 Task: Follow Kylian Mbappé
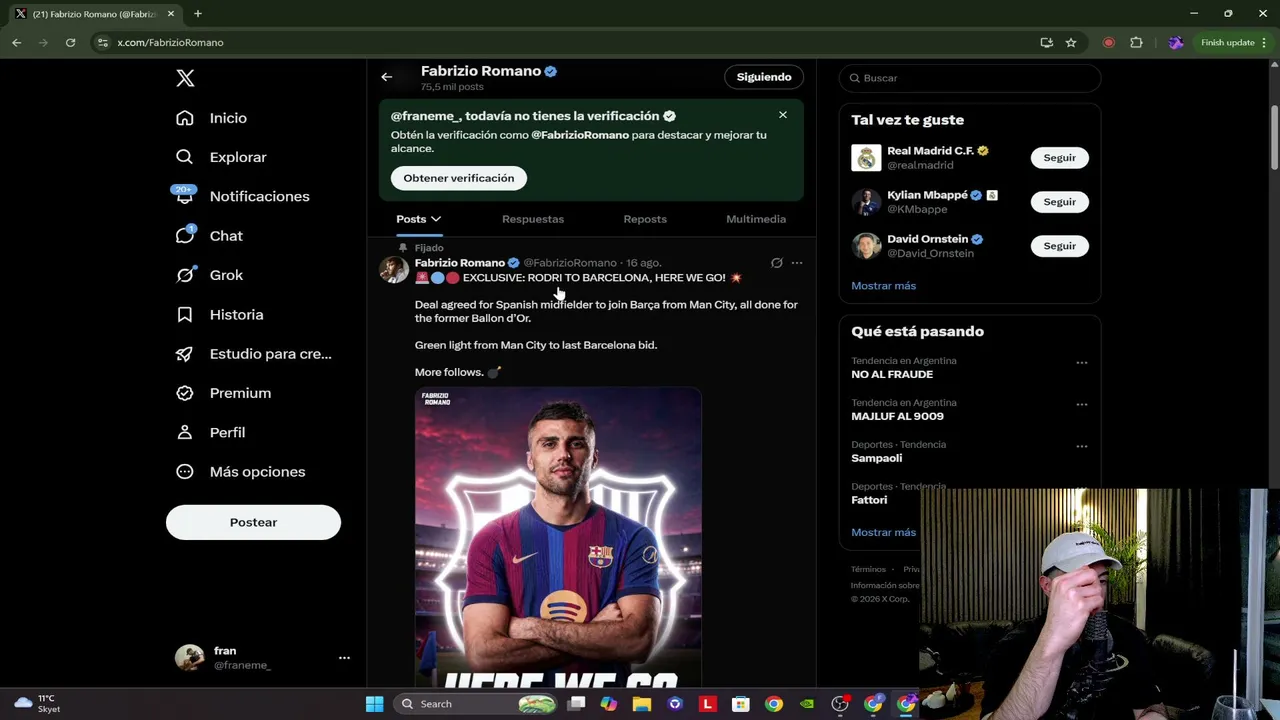coord(1059,202)
